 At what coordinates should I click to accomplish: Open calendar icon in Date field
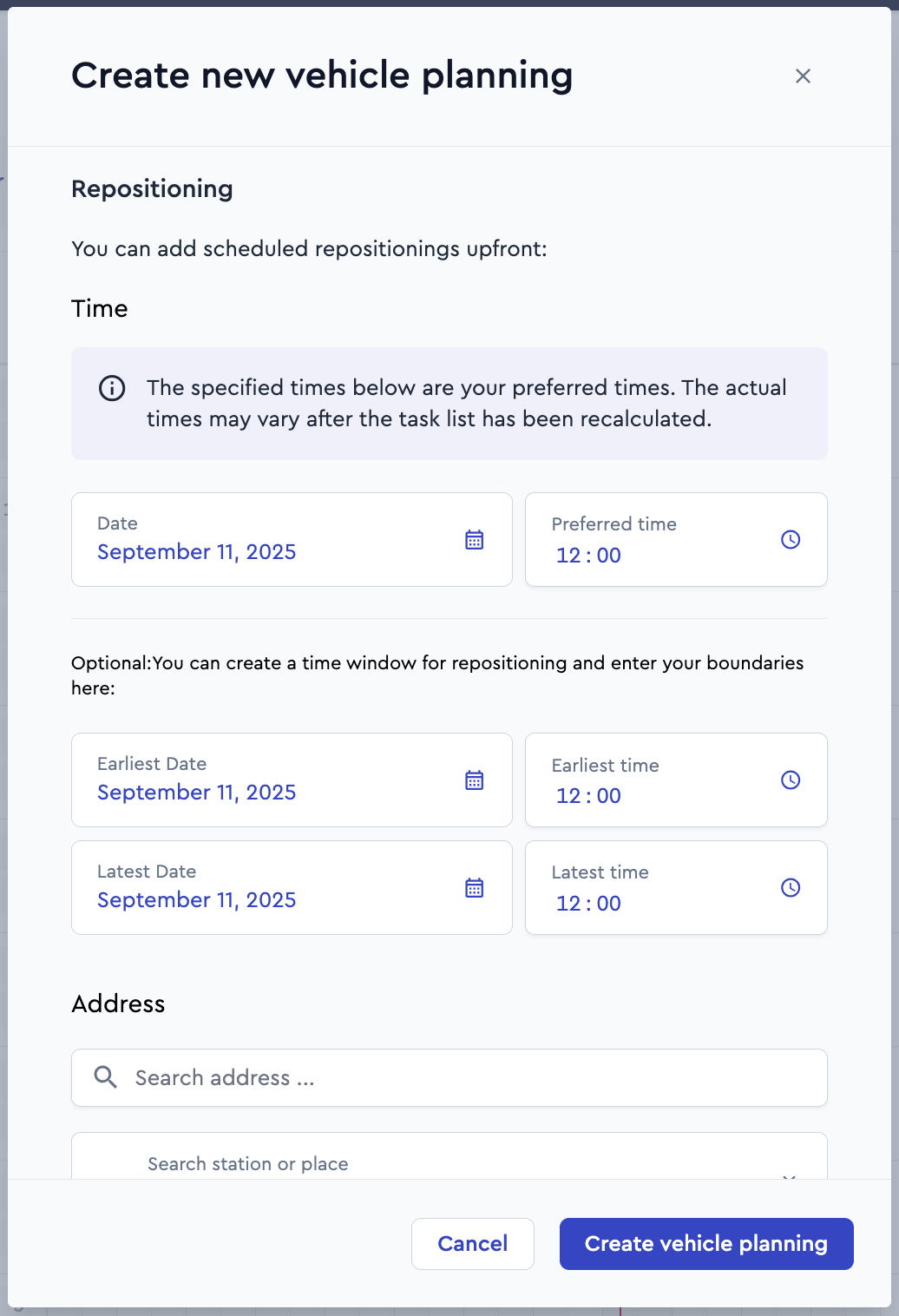tap(474, 540)
